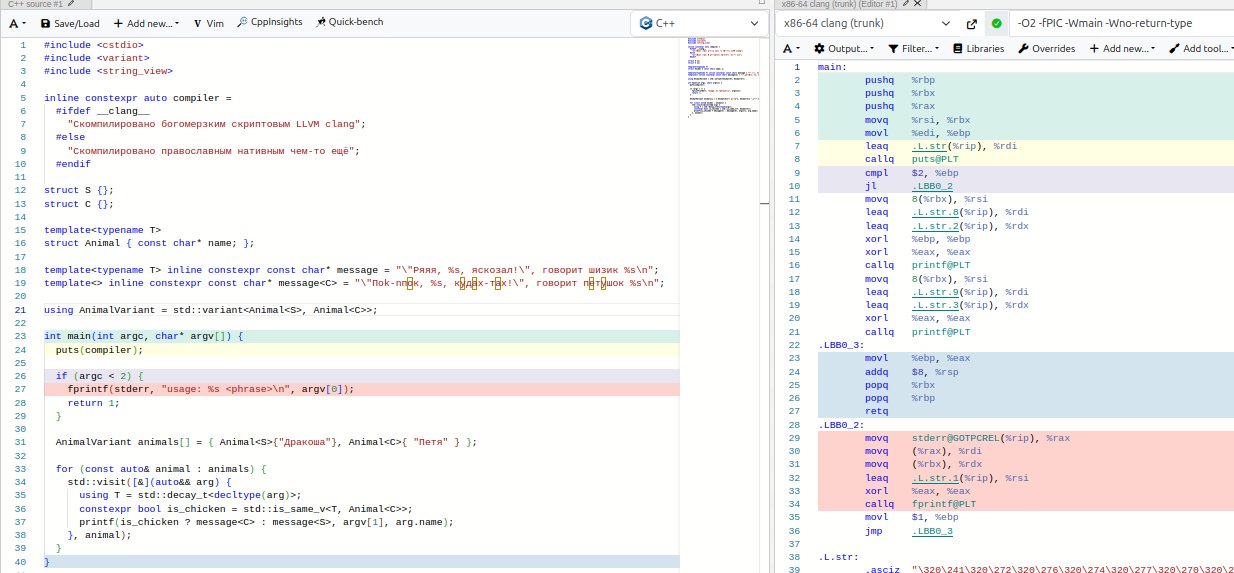Jump to .LBB0_2 label from the jl instruction
Screen dimensions: 1234x573
(x=932, y=186)
